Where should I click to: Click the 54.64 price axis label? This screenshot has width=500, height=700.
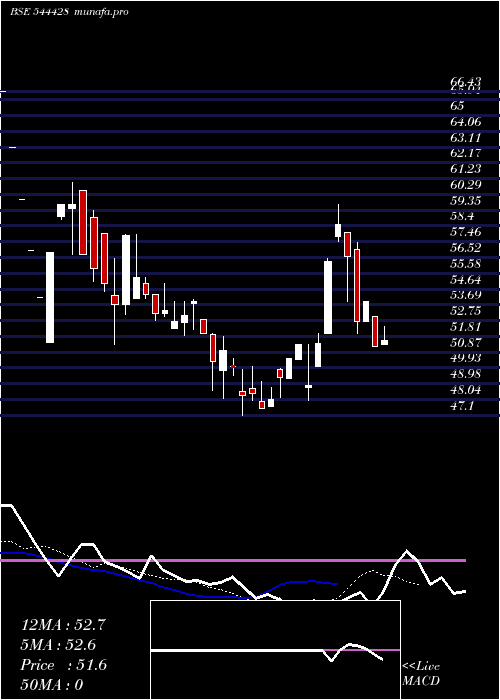click(x=466, y=280)
